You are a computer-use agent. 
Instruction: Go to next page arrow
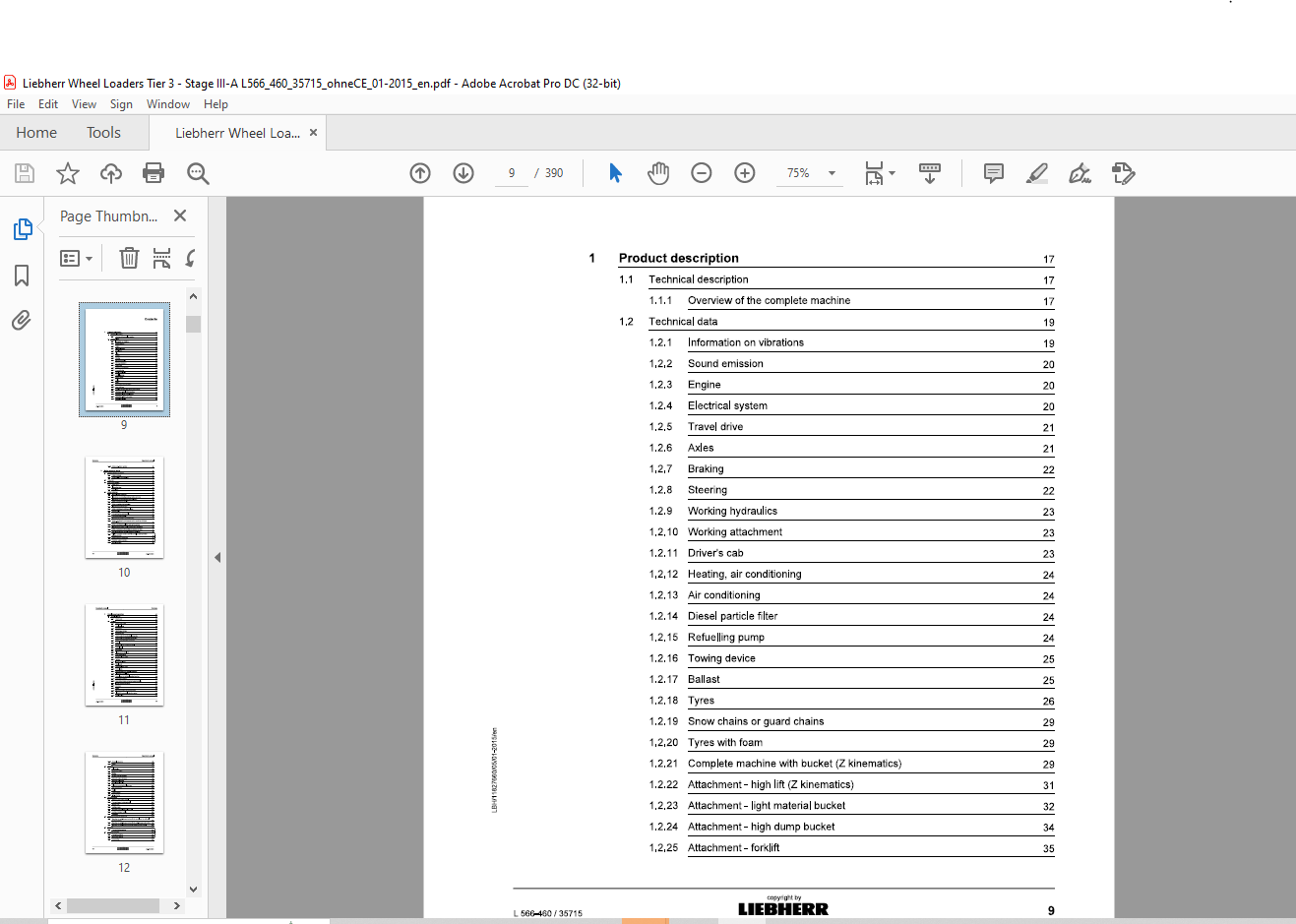tap(463, 173)
